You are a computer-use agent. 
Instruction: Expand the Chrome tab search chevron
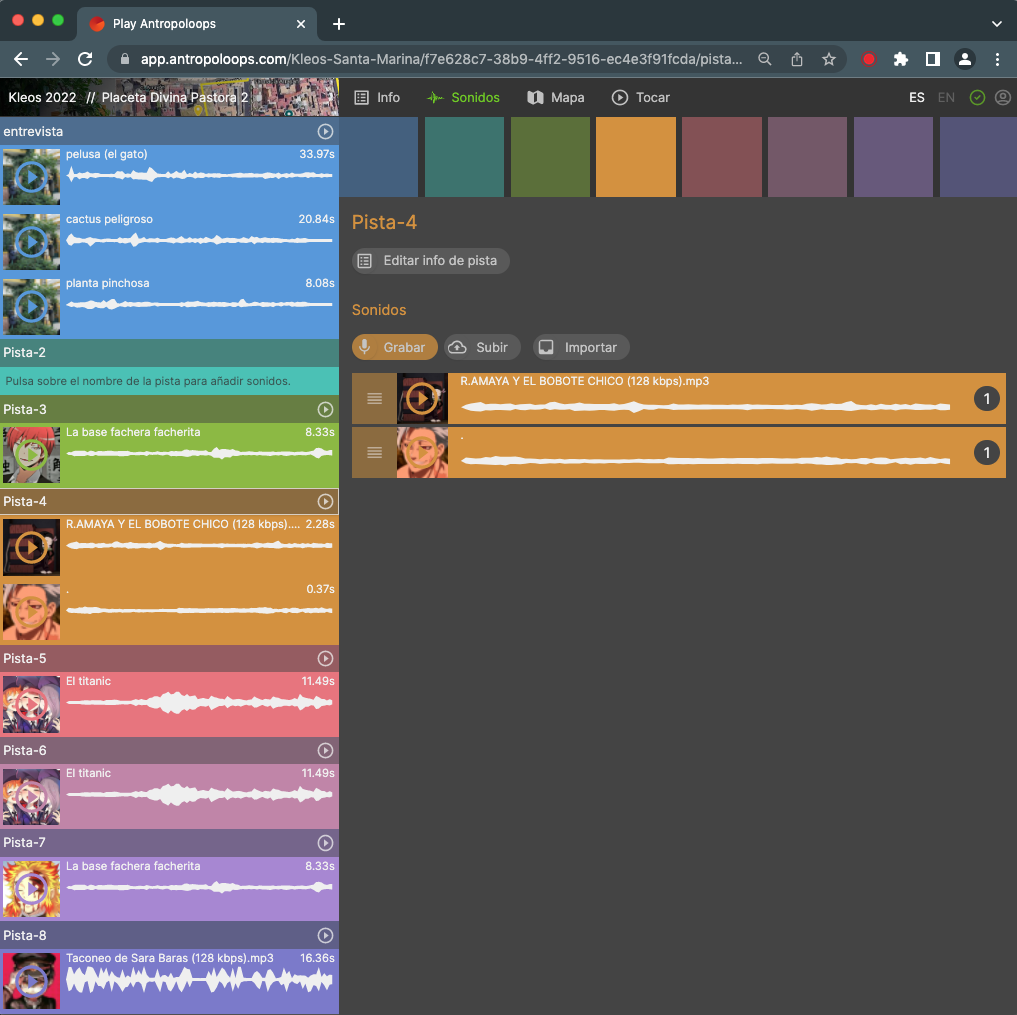click(996, 23)
